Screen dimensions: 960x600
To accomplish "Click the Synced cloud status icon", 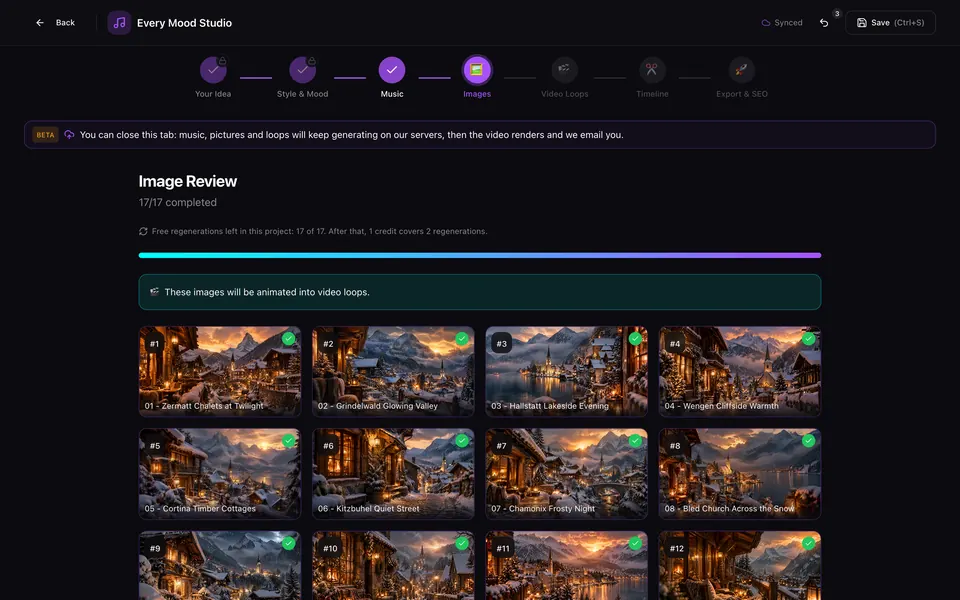I will pyautogui.click(x=765, y=23).
